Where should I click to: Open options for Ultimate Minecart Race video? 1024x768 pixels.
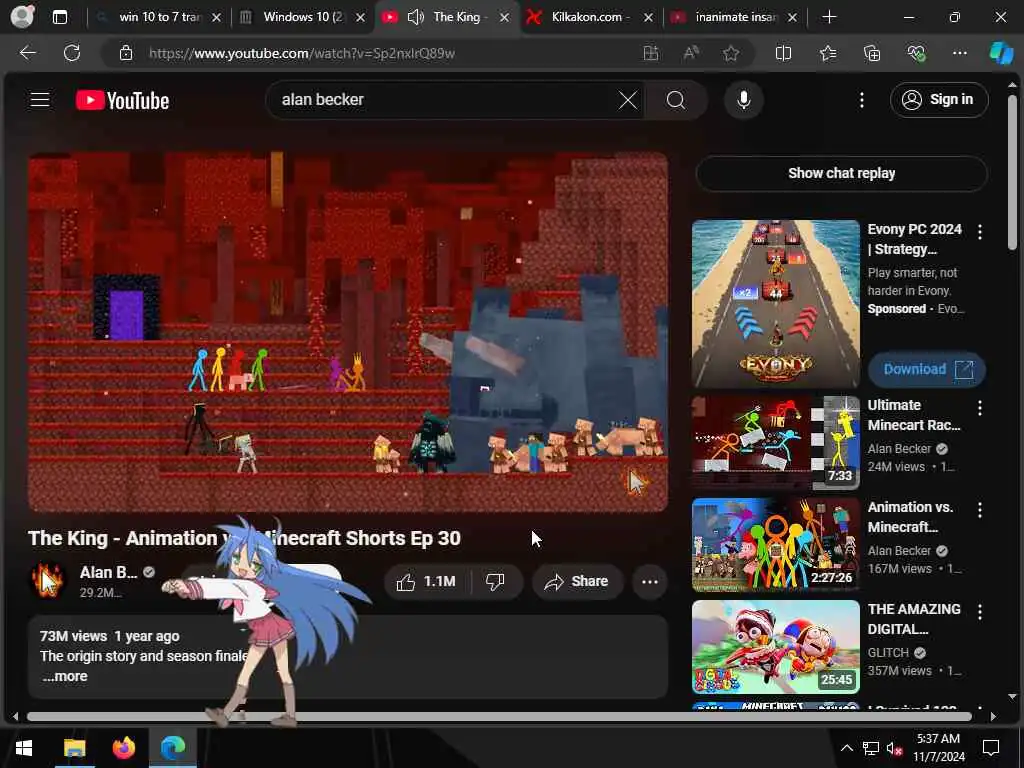pyautogui.click(x=979, y=408)
